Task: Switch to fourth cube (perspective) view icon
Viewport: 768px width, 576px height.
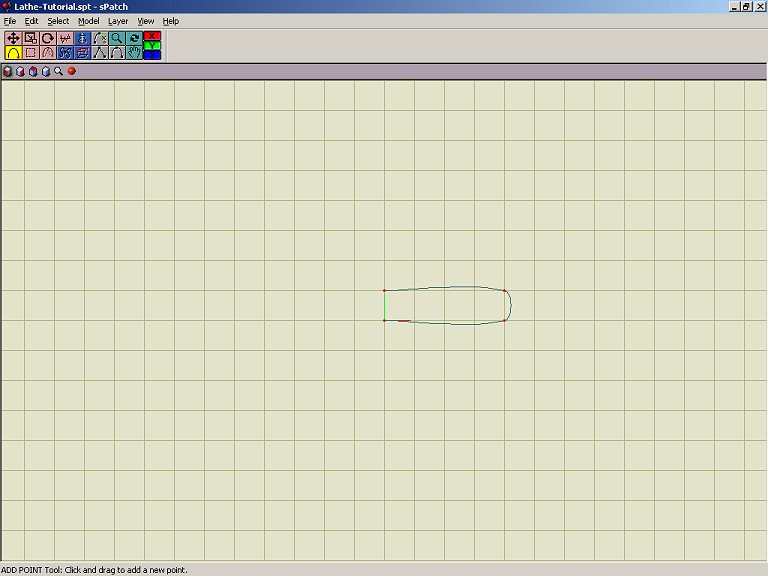Action: [x=46, y=72]
